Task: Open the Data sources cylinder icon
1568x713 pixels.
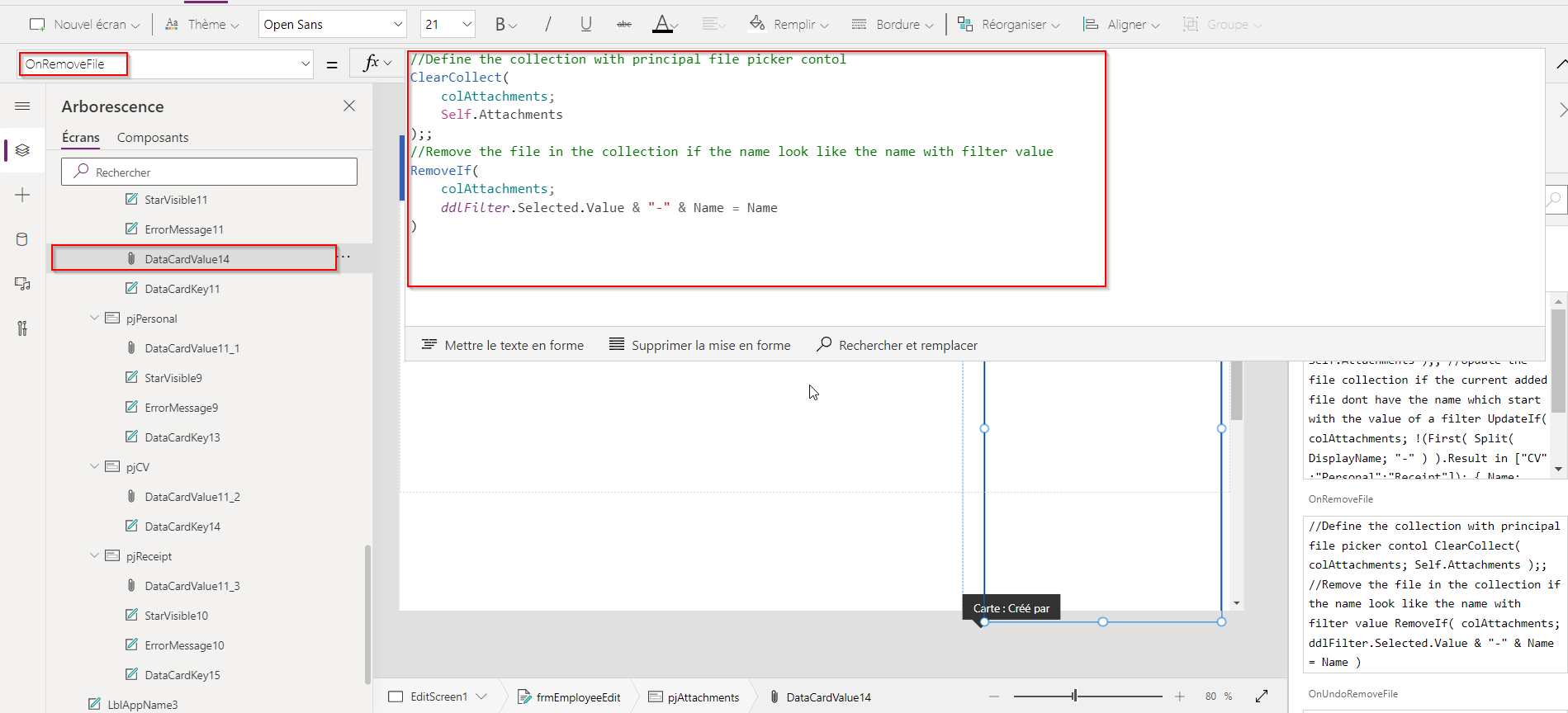Action: (22, 240)
